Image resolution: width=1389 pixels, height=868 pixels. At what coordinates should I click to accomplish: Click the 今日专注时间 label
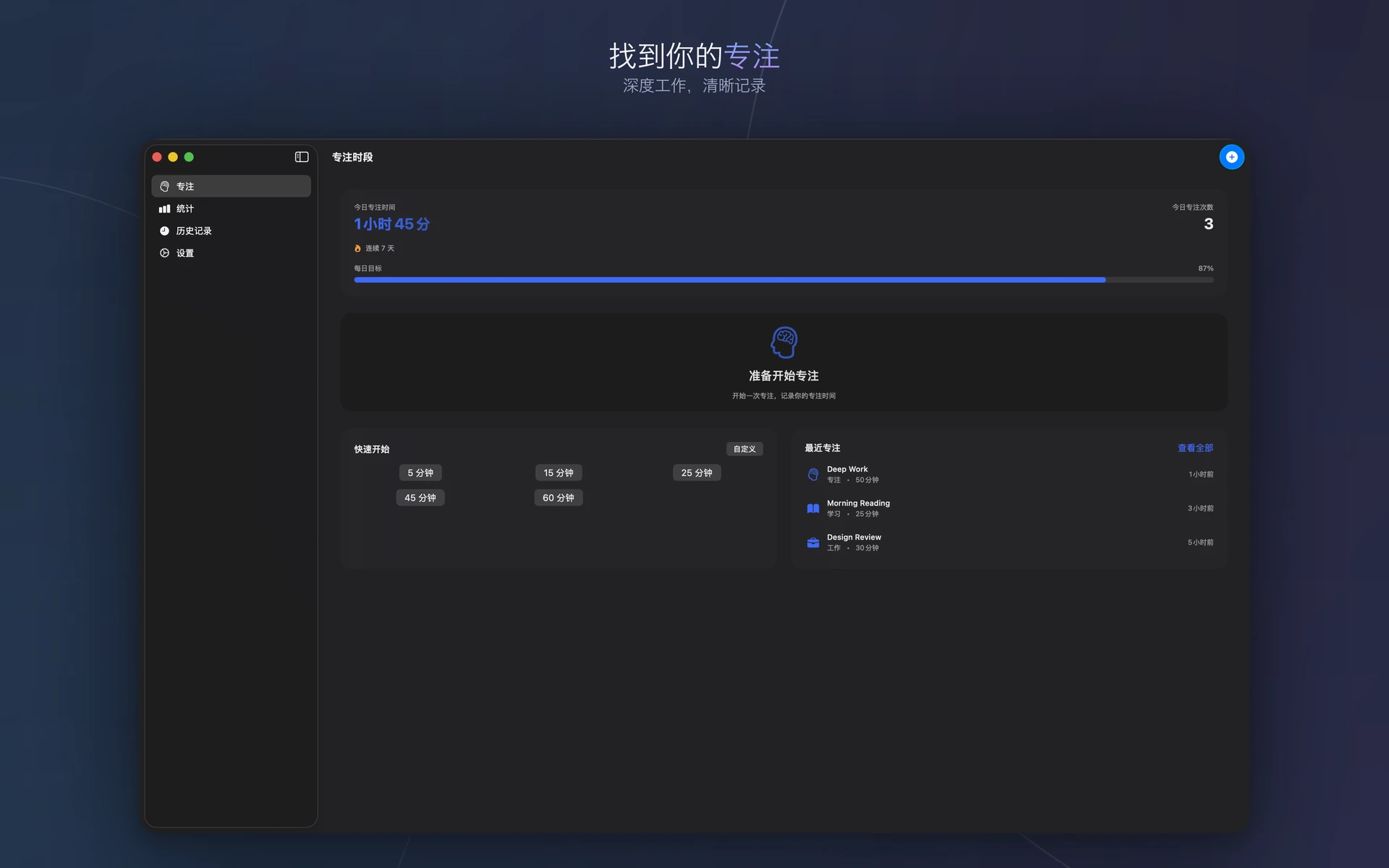375,208
